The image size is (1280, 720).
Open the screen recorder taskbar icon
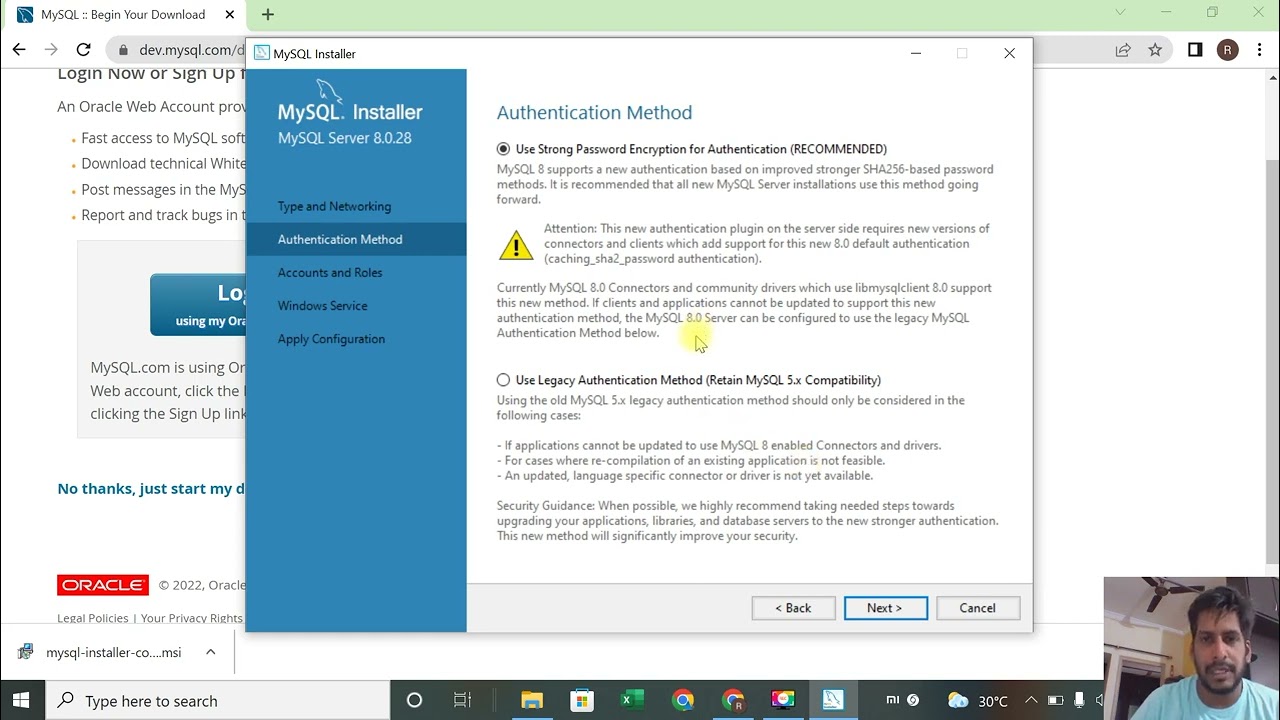[x=783, y=700]
